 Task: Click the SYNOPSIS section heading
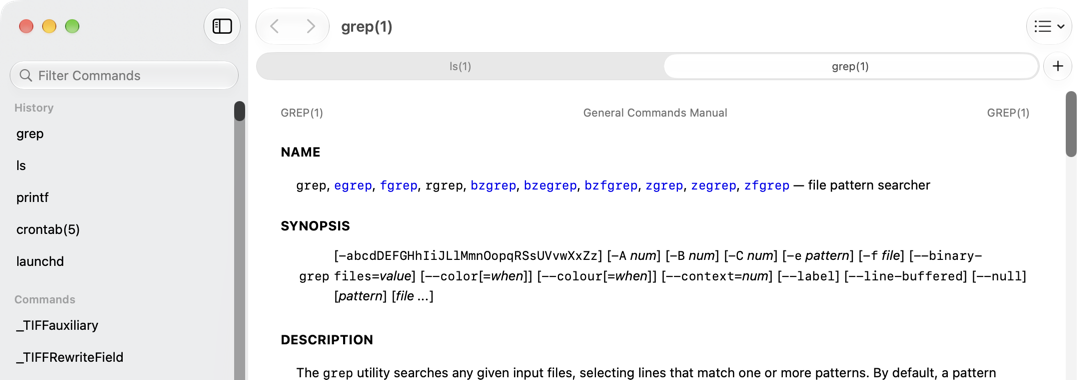point(315,226)
